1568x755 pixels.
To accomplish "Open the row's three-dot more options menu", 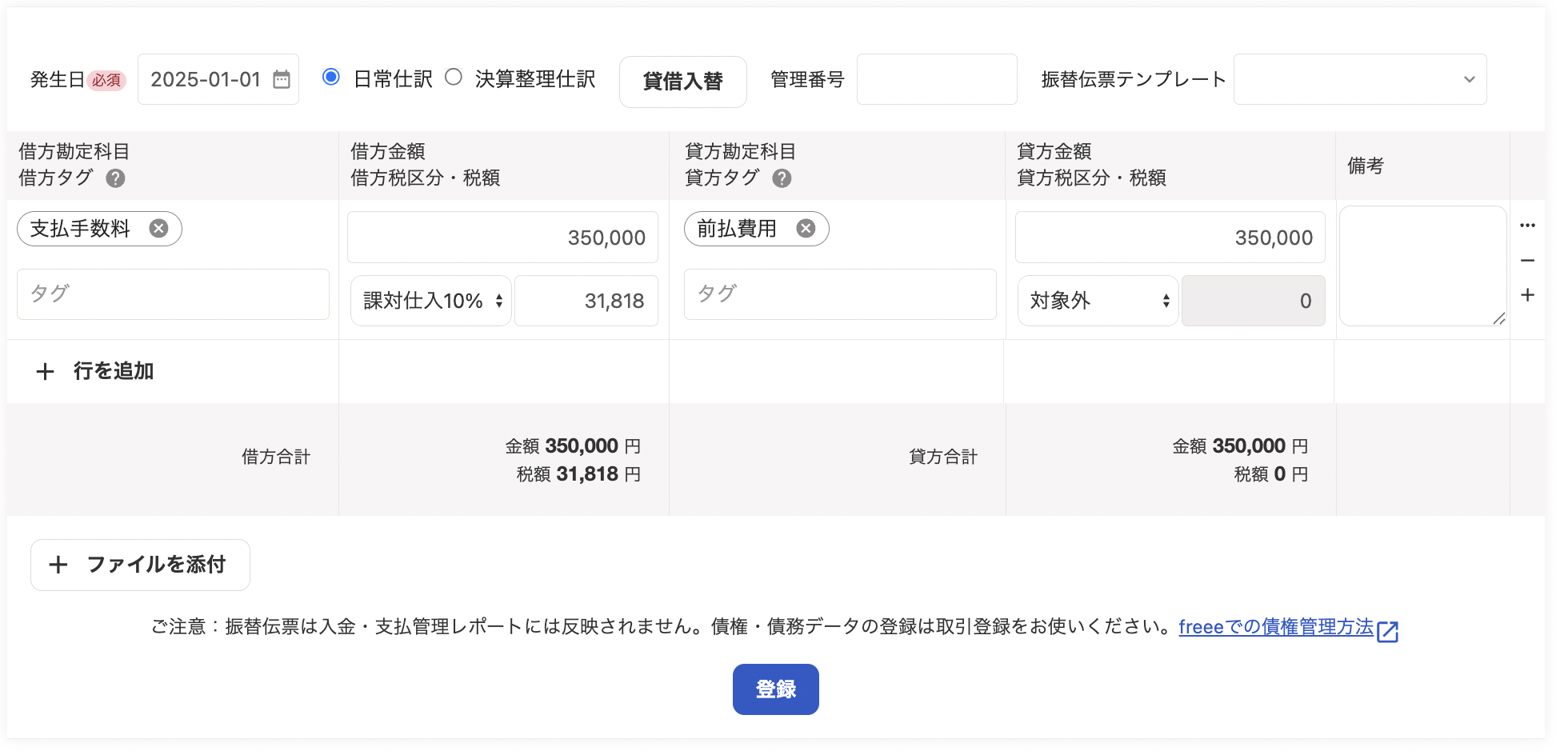I will [1527, 226].
